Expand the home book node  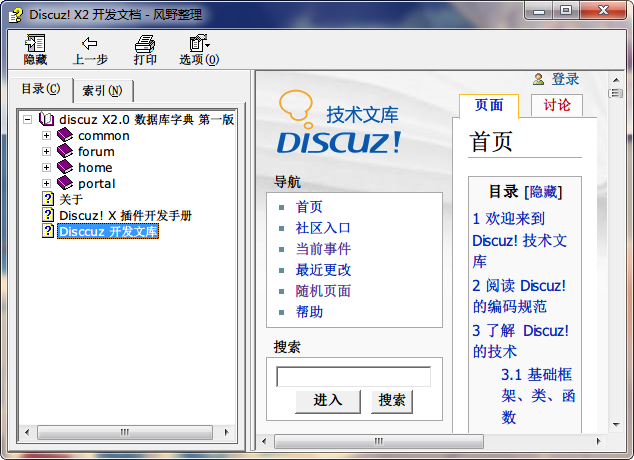tap(46, 167)
